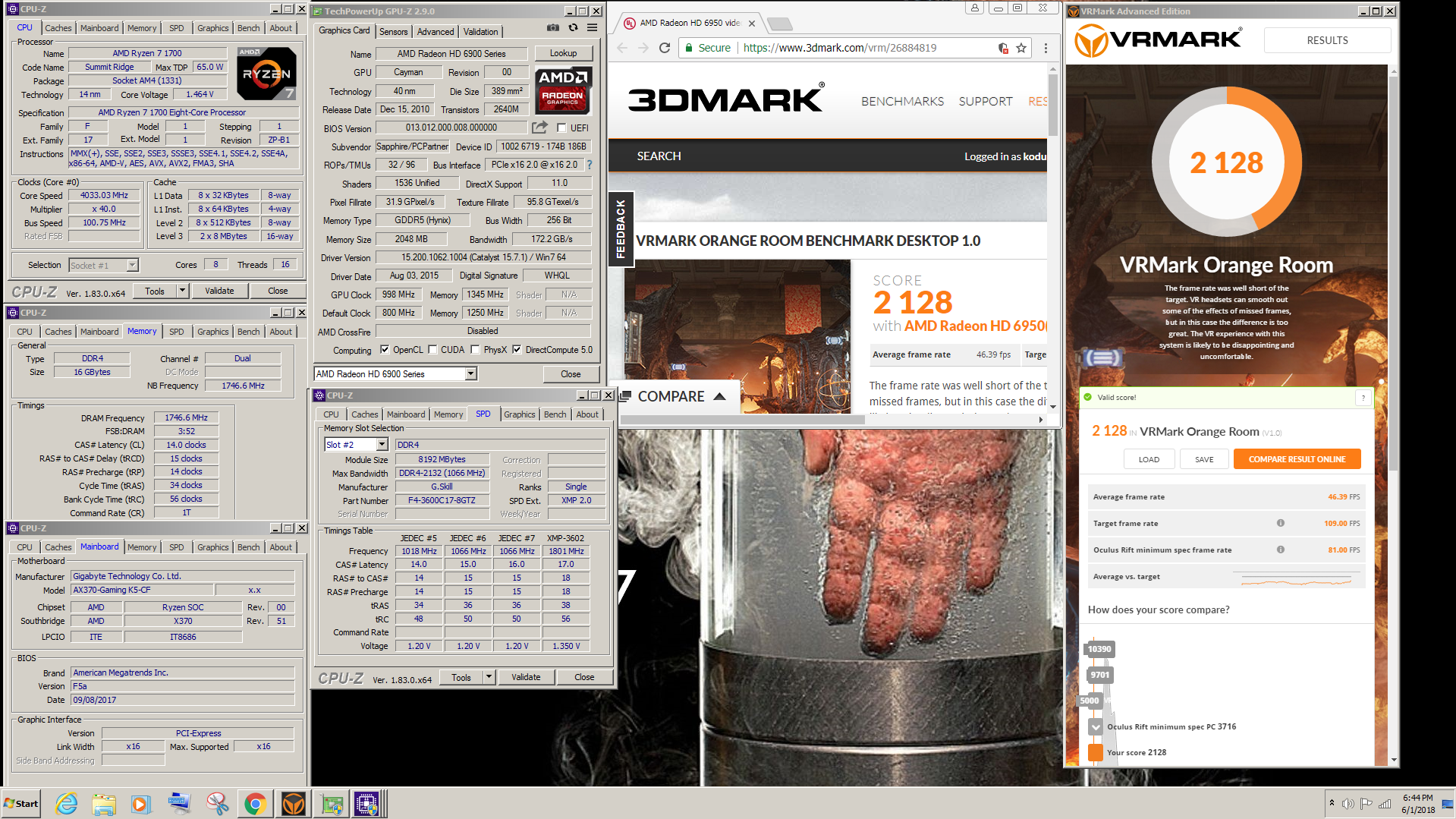Click the volume speaker icon in system tray
The width and height of the screenshot is (1456, 819).
coord(1348,804)
